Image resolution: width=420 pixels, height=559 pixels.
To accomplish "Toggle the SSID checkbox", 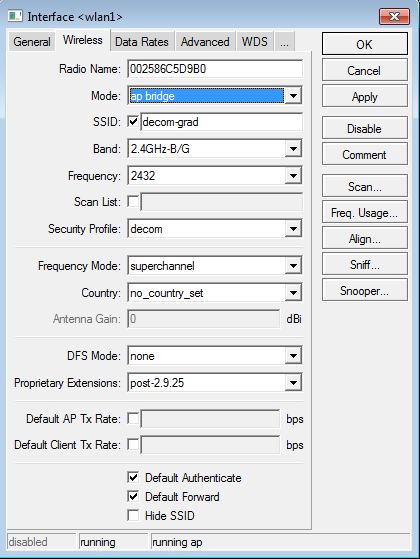I will point(133,122).
